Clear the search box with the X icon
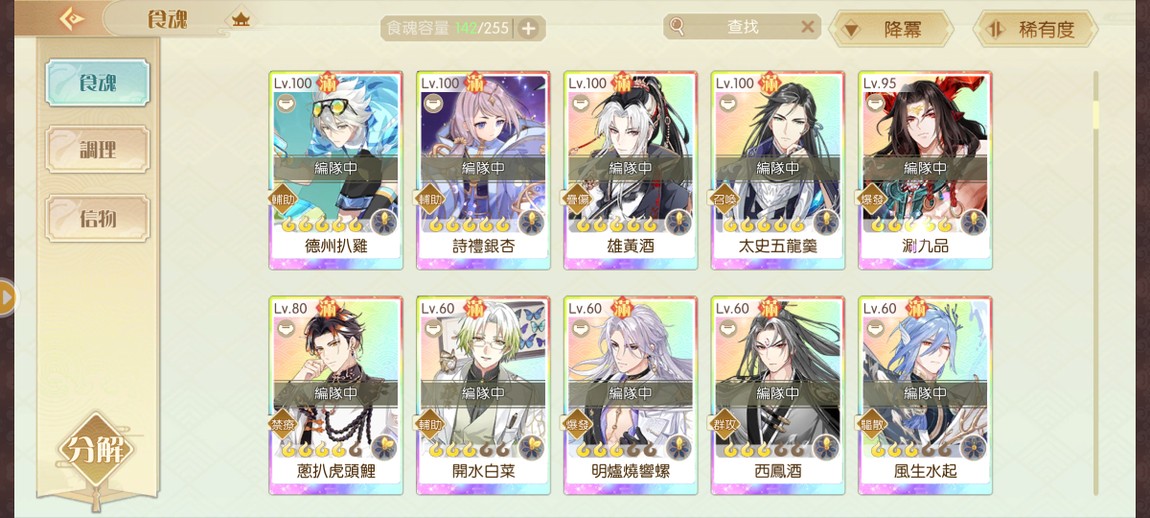Image resolution: width=1150 pixels, height=518 pixels. (807, 27)
